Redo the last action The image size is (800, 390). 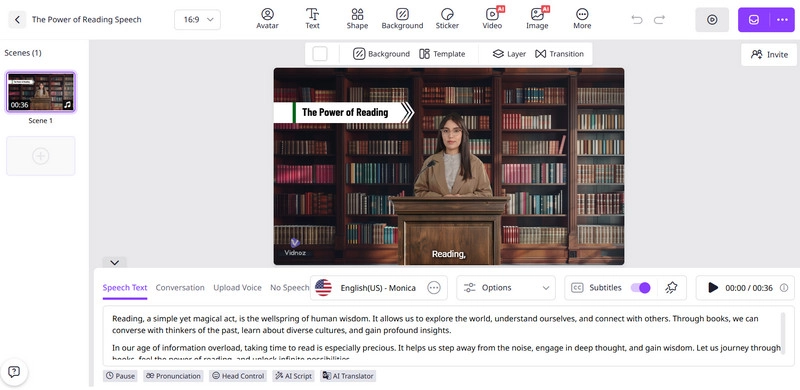click(659, 20)
